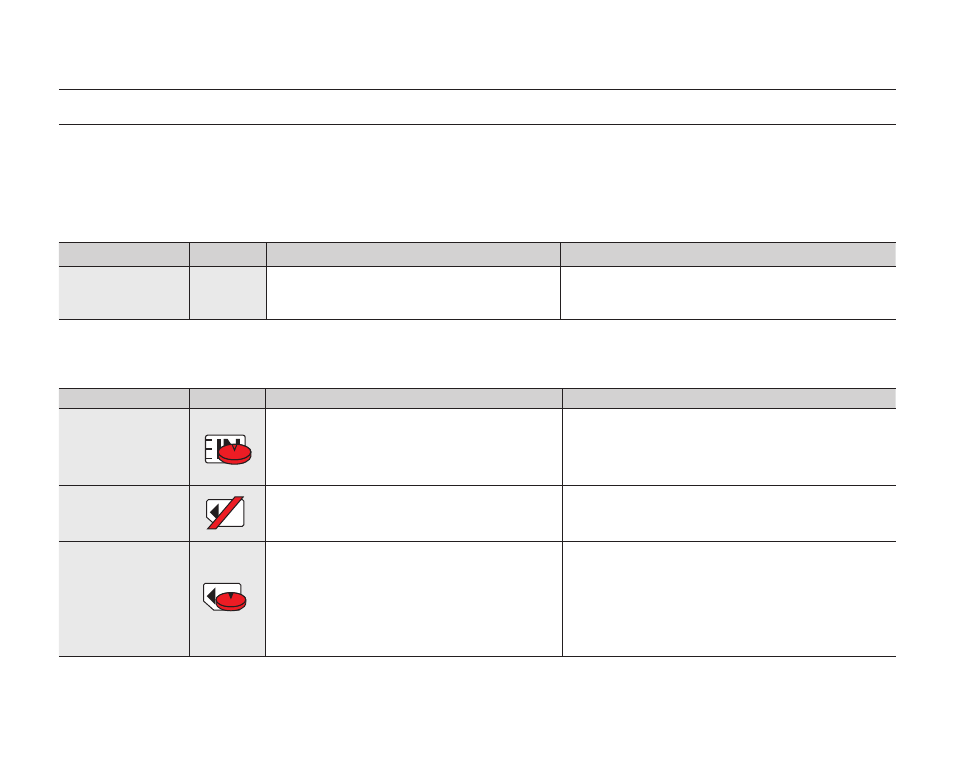Screen dimensions: 954x766
Task: Select the third header cell of upper table
Action: pos(413,254)
